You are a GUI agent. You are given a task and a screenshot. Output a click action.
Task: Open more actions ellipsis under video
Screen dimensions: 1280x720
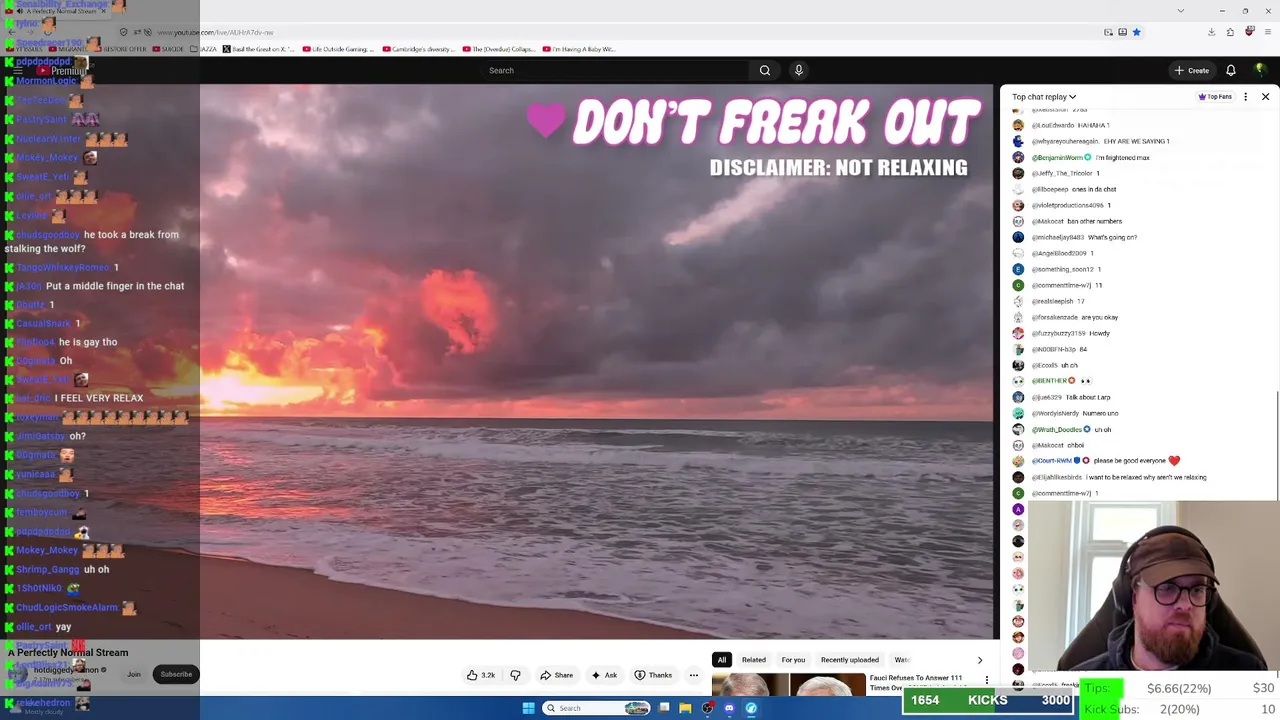coord(693,675)
